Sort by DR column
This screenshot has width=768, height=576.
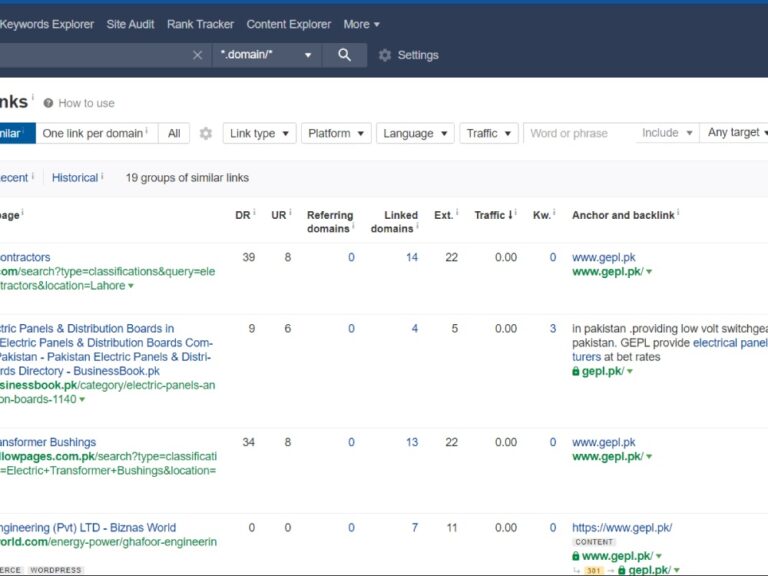point(243,215)
